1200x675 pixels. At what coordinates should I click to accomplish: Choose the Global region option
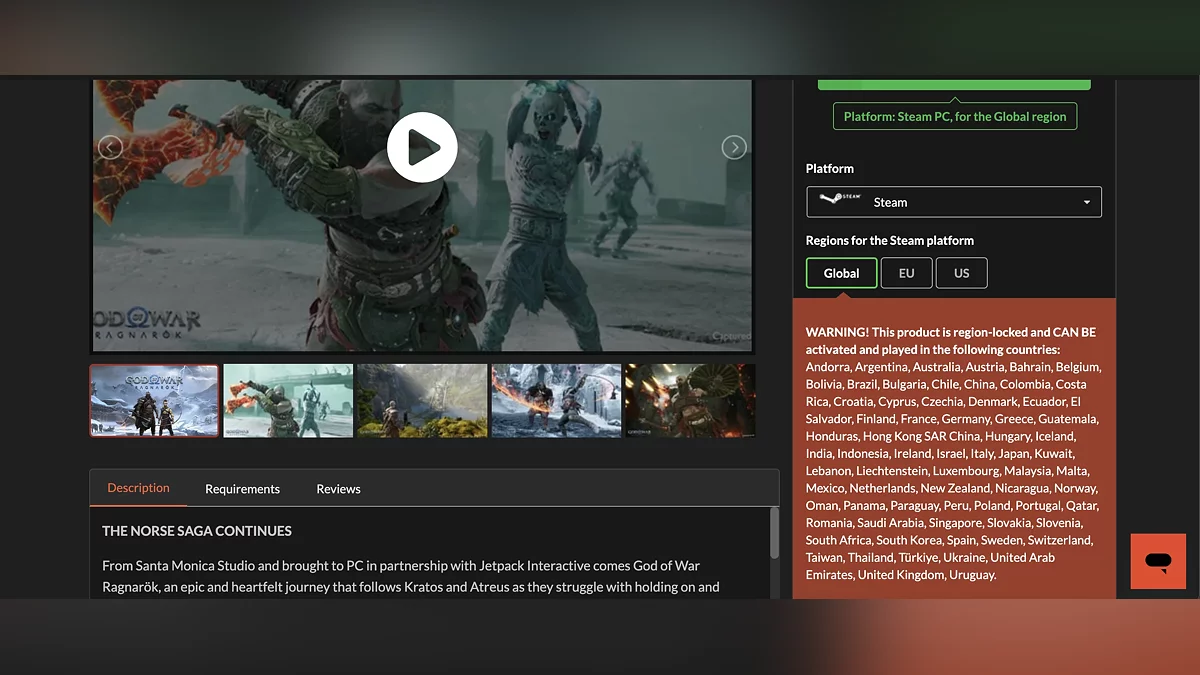841,273
